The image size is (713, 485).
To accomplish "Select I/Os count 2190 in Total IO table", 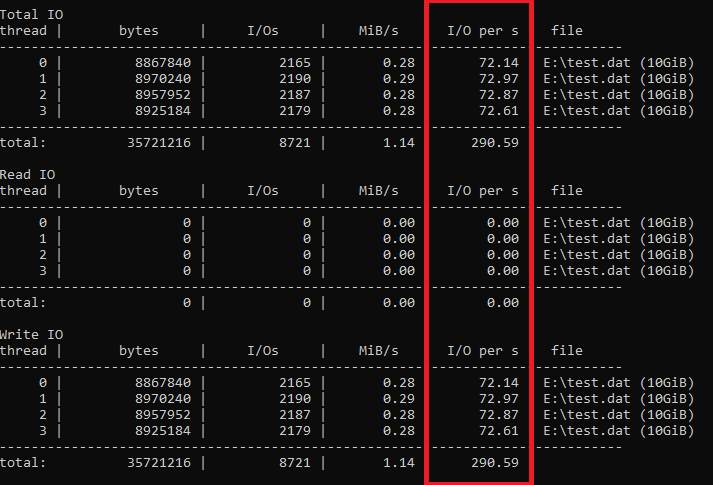I will [x=295, y=79].
